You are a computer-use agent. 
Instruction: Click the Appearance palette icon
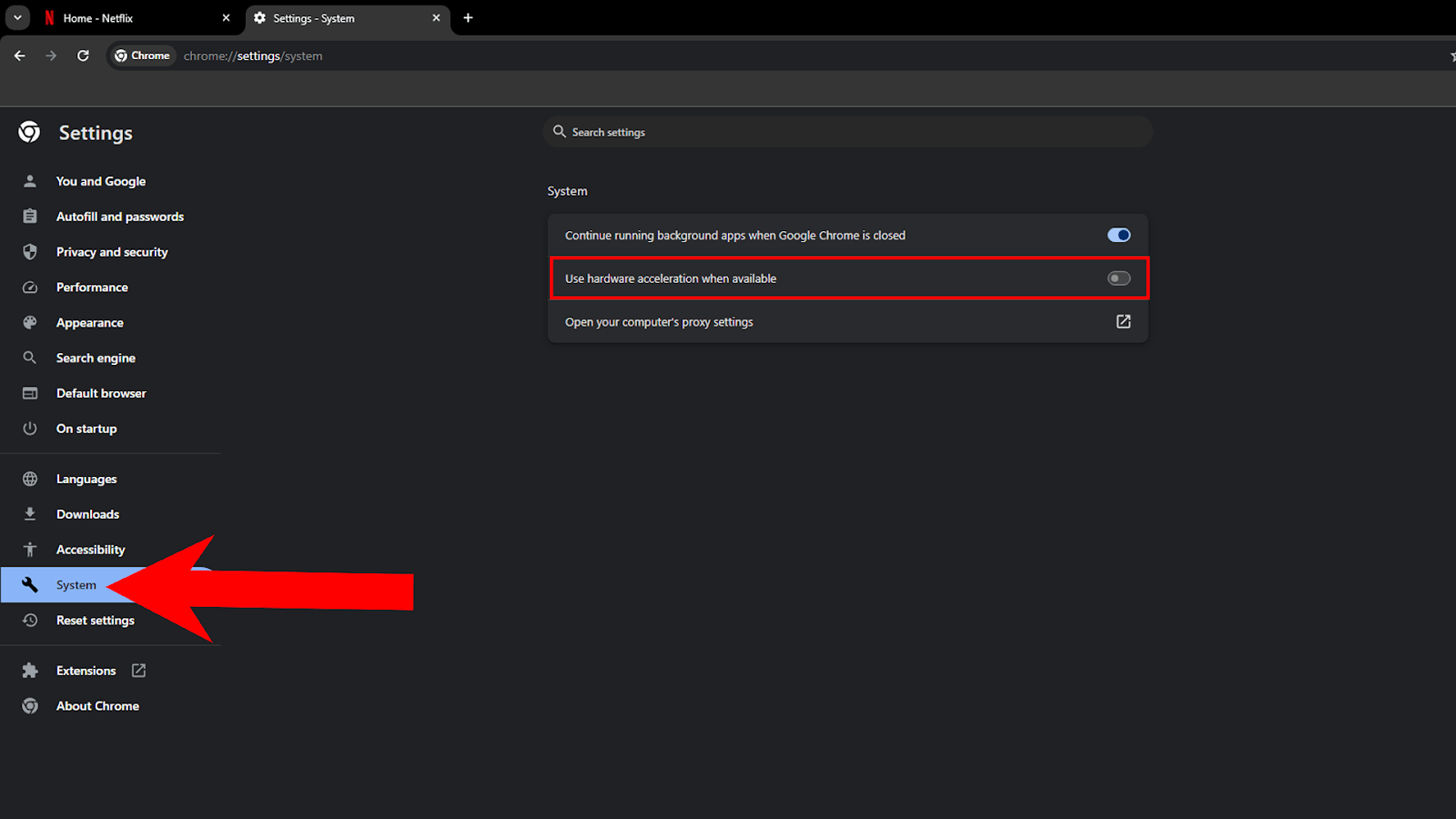30,322
